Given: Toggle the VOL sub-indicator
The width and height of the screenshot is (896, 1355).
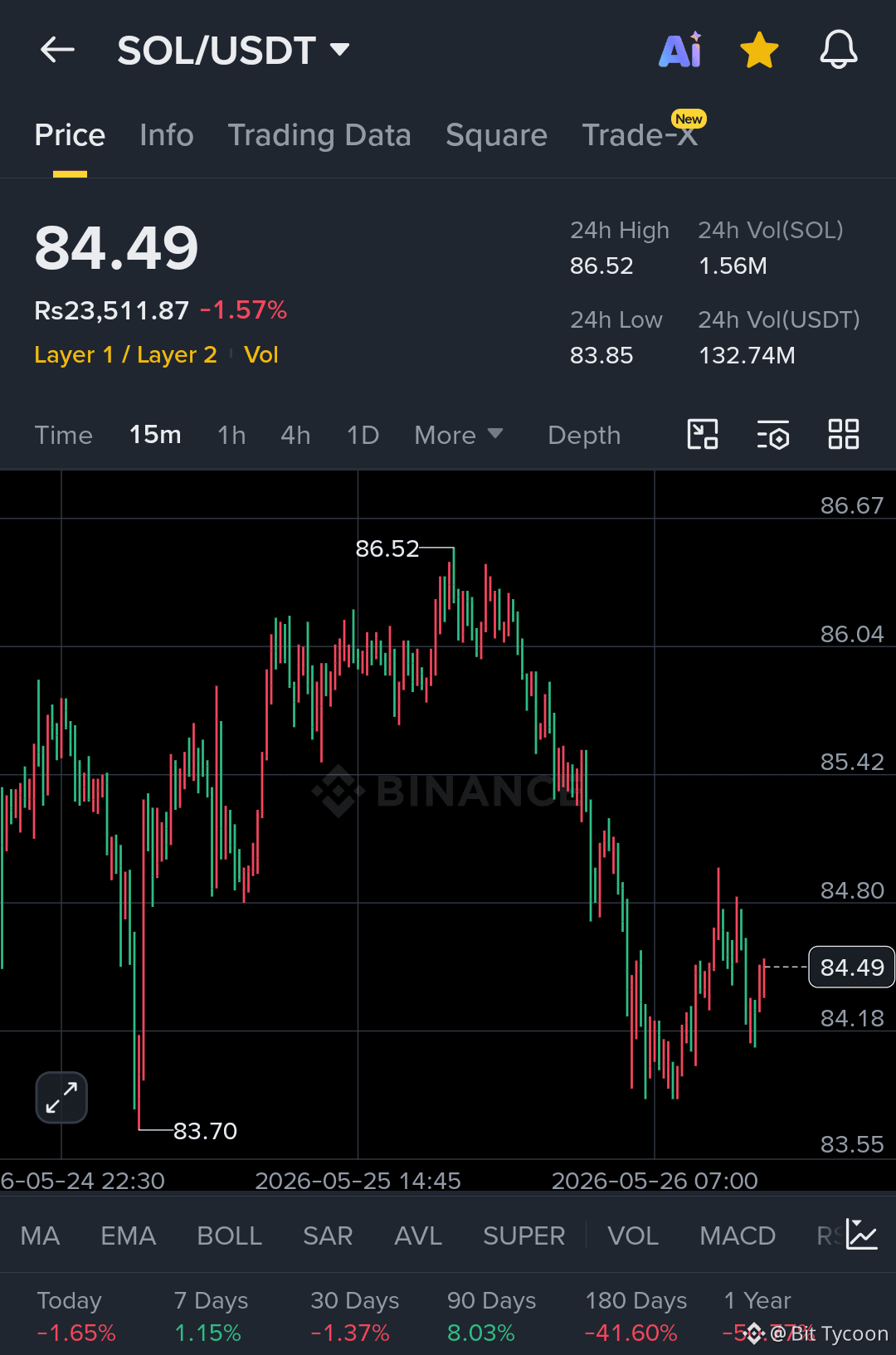Looking at the screenshot, I should coord(633,1236).
